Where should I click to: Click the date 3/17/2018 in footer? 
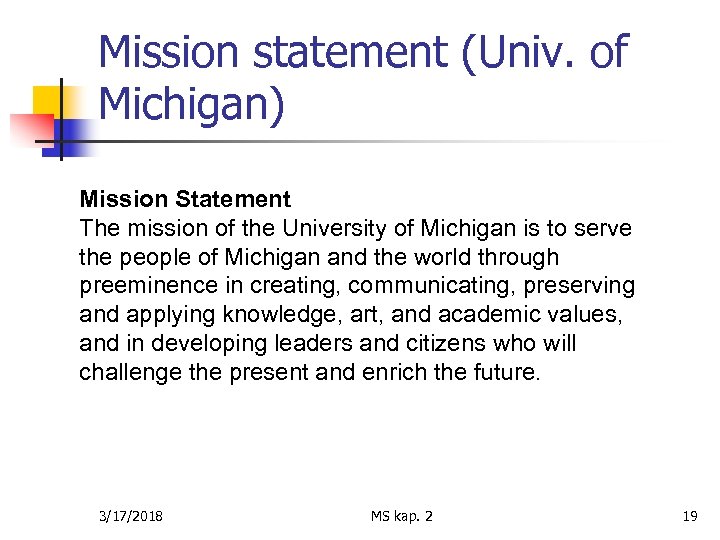point(132,516)
